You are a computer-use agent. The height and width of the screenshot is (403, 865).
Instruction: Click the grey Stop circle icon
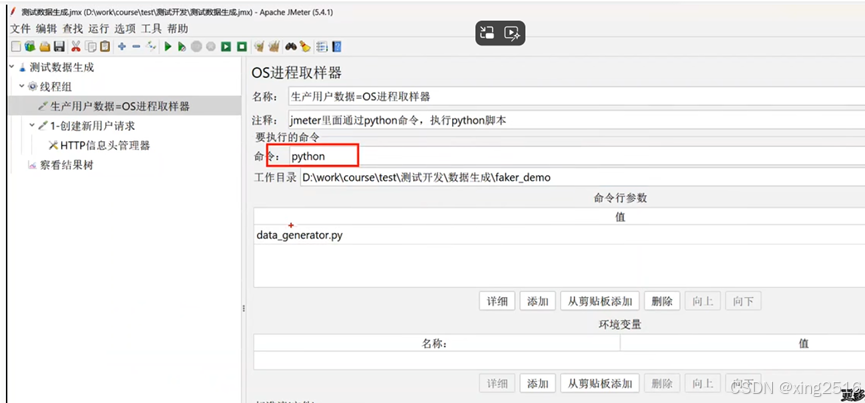(x=196, y=47)
